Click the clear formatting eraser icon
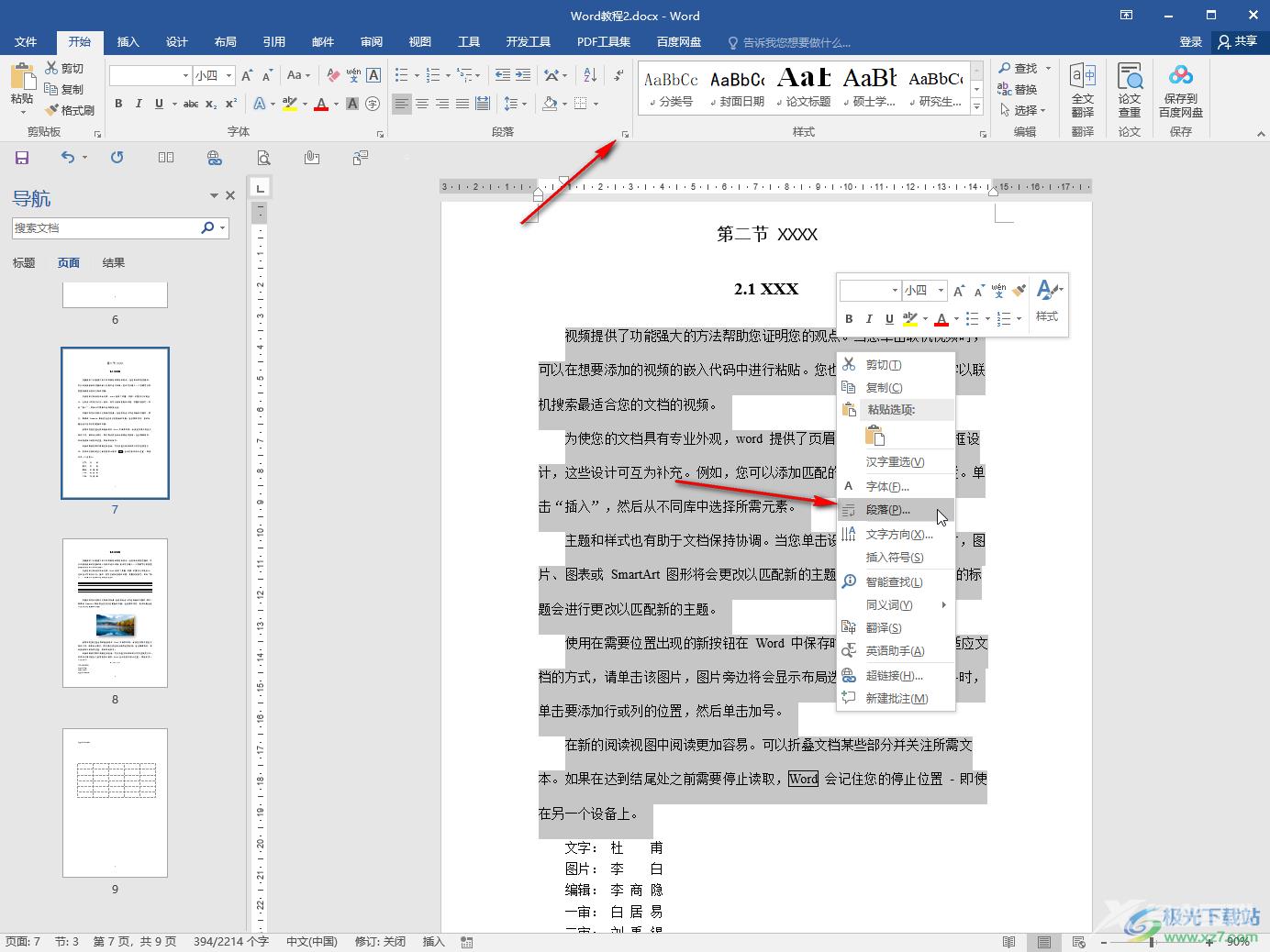 (333, 75)
